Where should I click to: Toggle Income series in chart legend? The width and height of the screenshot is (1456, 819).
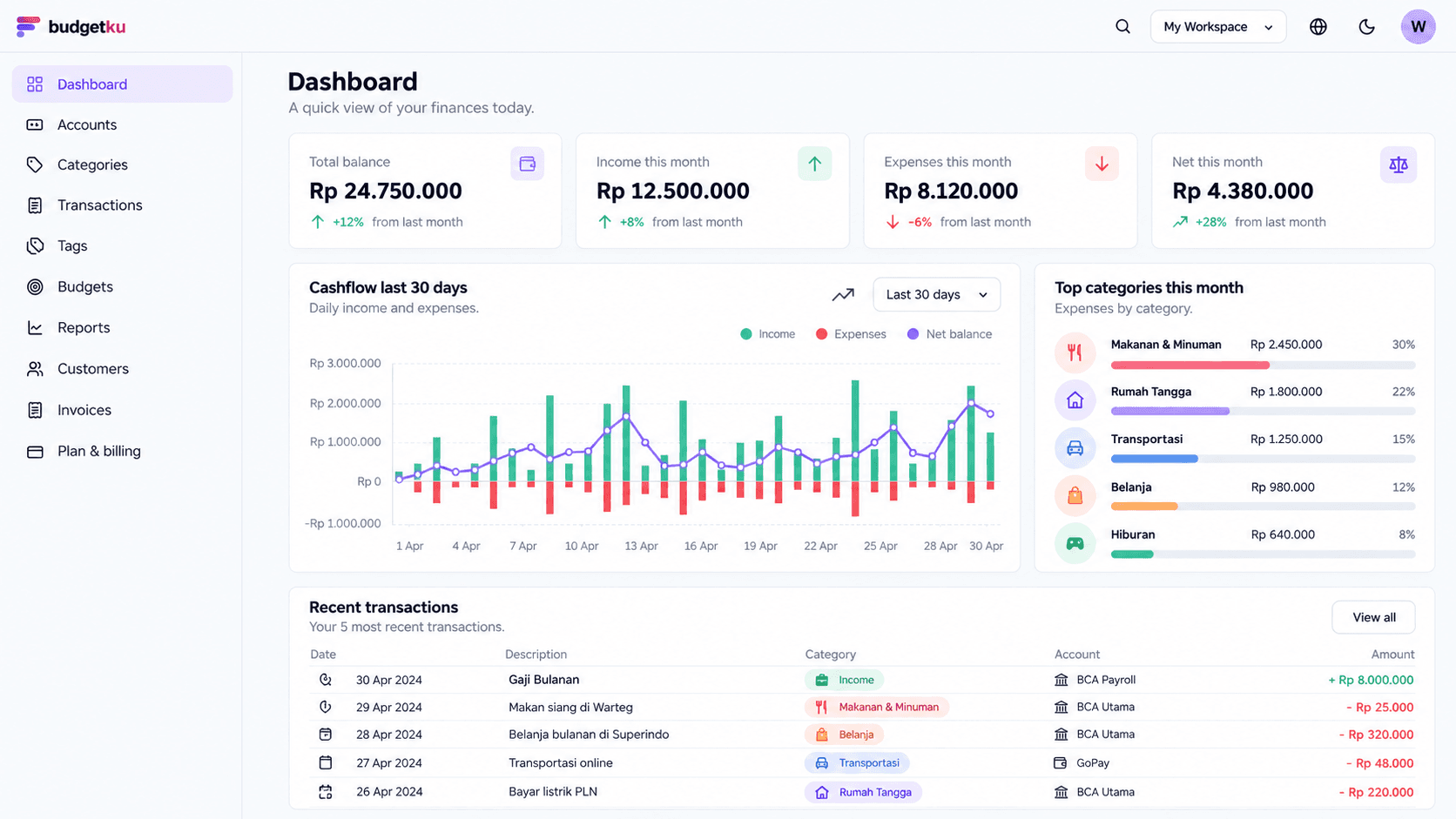coord(767,334)
